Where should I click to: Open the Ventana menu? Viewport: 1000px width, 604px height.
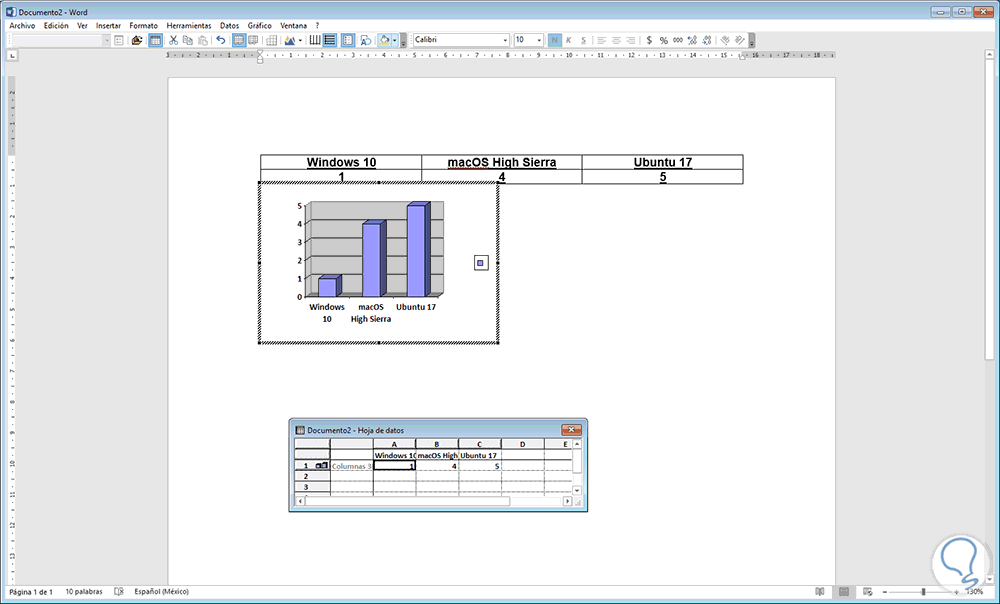[293, 26]
